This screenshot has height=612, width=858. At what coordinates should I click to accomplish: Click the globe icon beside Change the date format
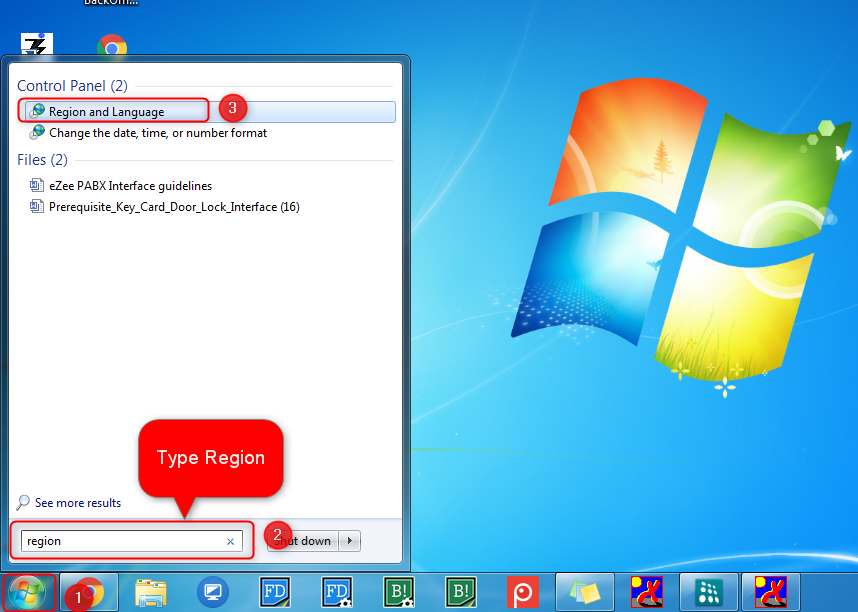point(37,132)
